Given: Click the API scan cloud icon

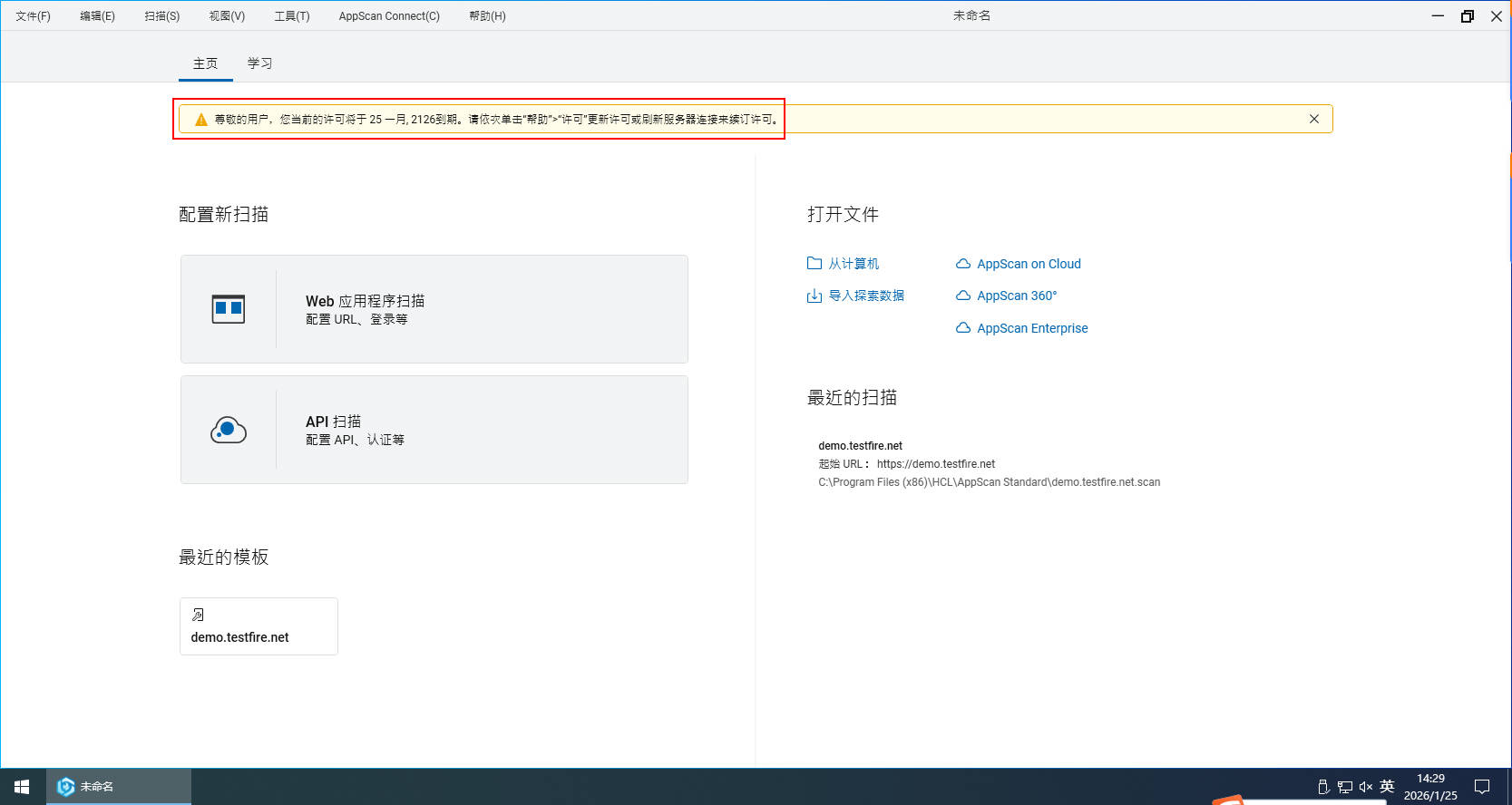Looking at the screenshot, I should tap(228, 430).
